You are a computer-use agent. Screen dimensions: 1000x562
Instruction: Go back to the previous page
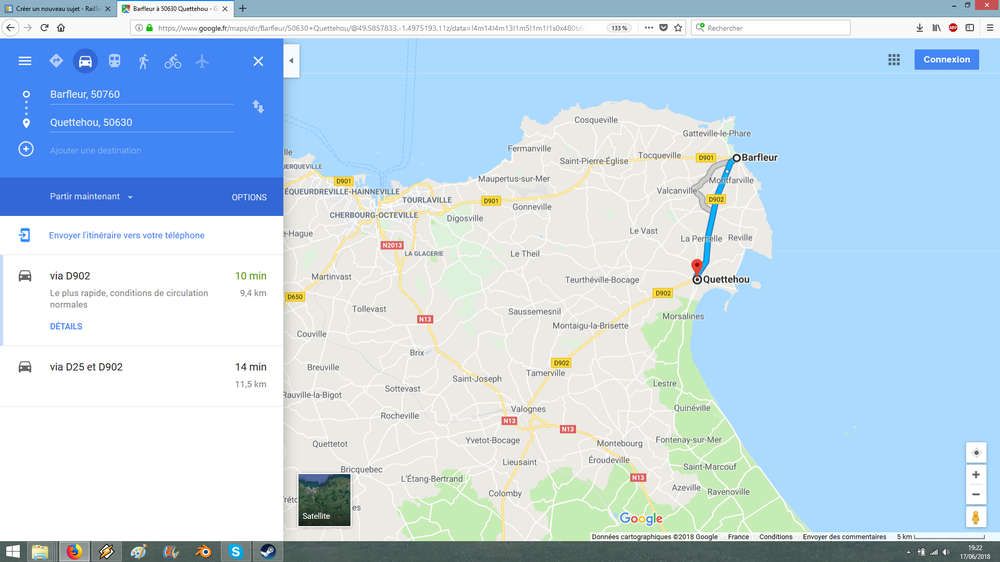tap(10, 27)
